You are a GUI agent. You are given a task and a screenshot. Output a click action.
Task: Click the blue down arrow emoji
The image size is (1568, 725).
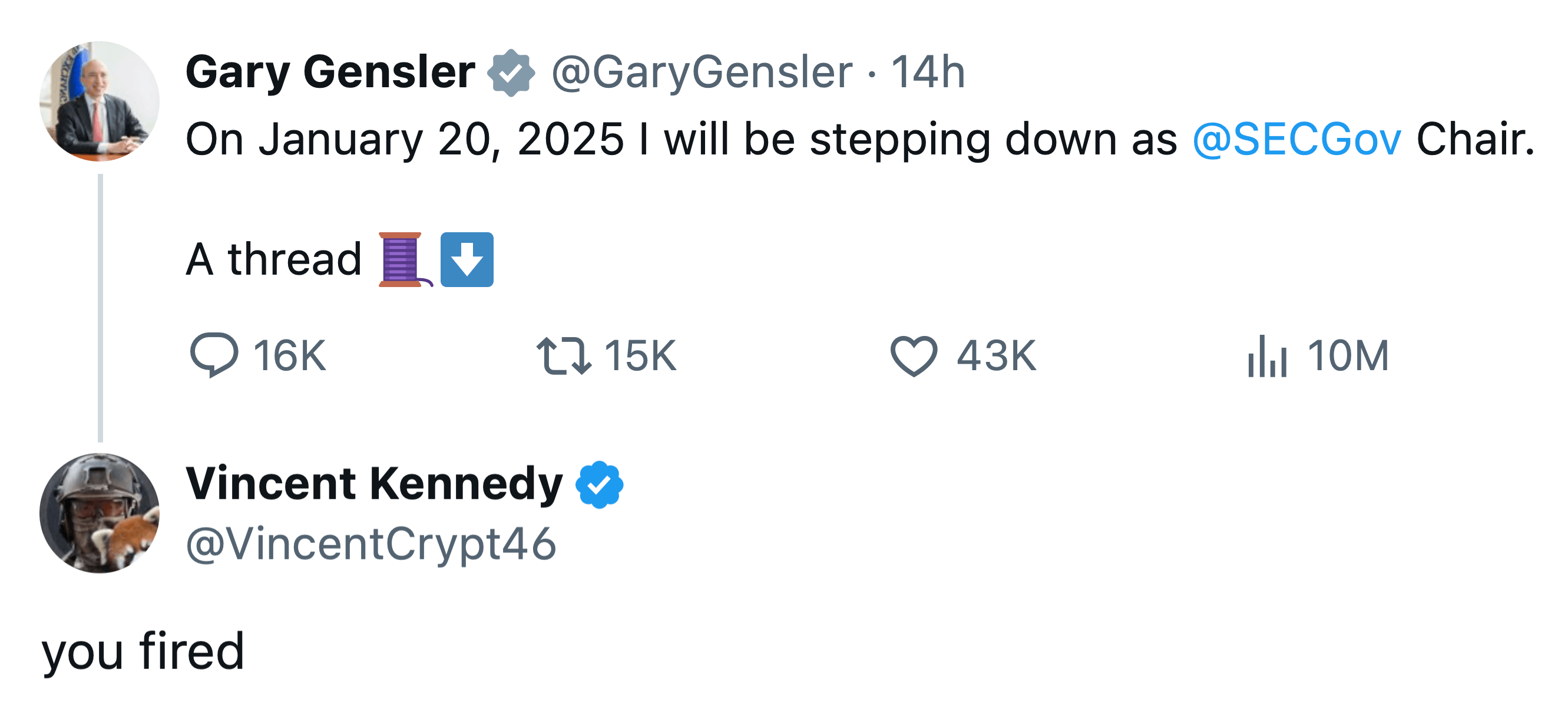click(467, 259)
